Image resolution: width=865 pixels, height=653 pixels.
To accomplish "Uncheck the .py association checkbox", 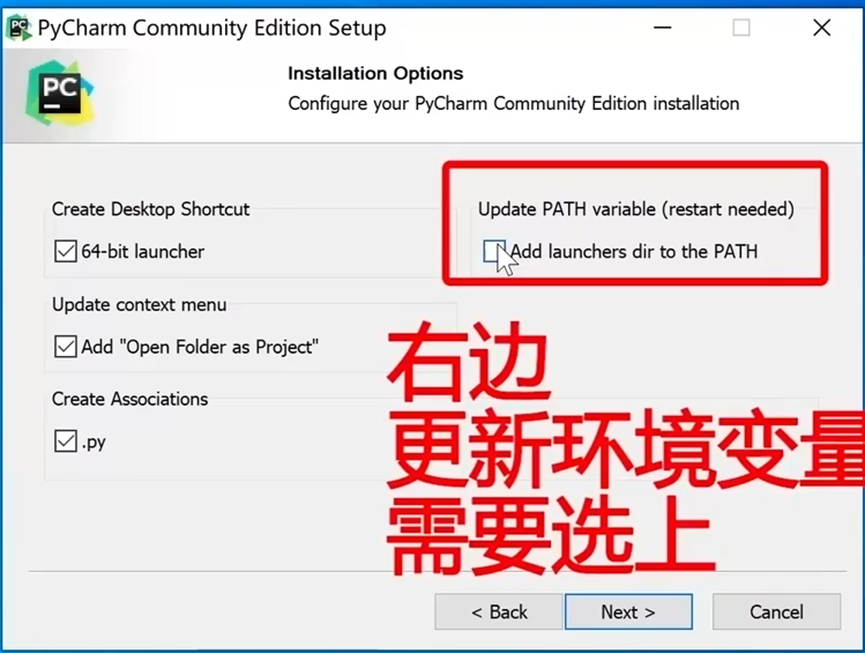I will [x=66, y=441].
